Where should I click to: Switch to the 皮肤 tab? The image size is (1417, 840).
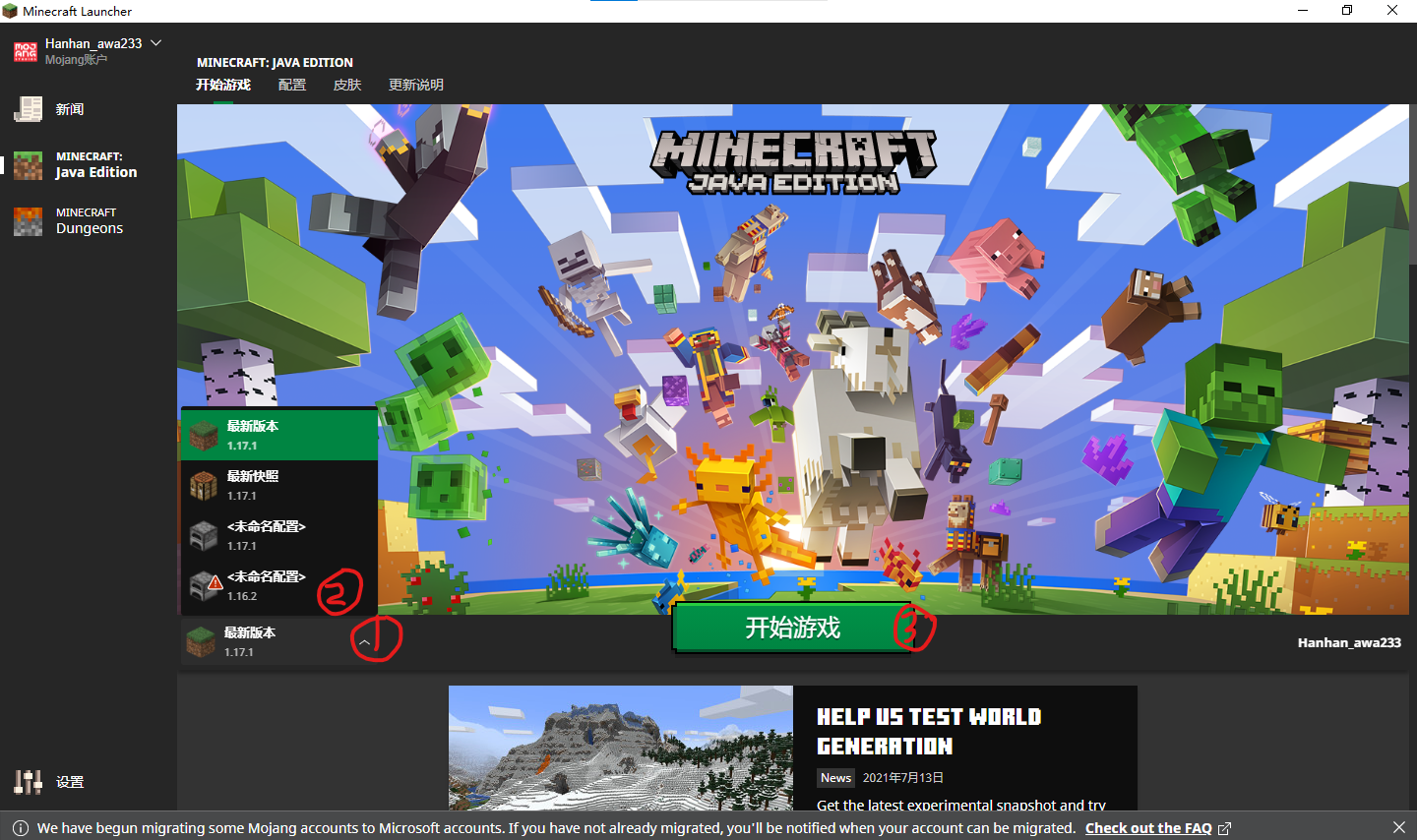click(347, 85)
